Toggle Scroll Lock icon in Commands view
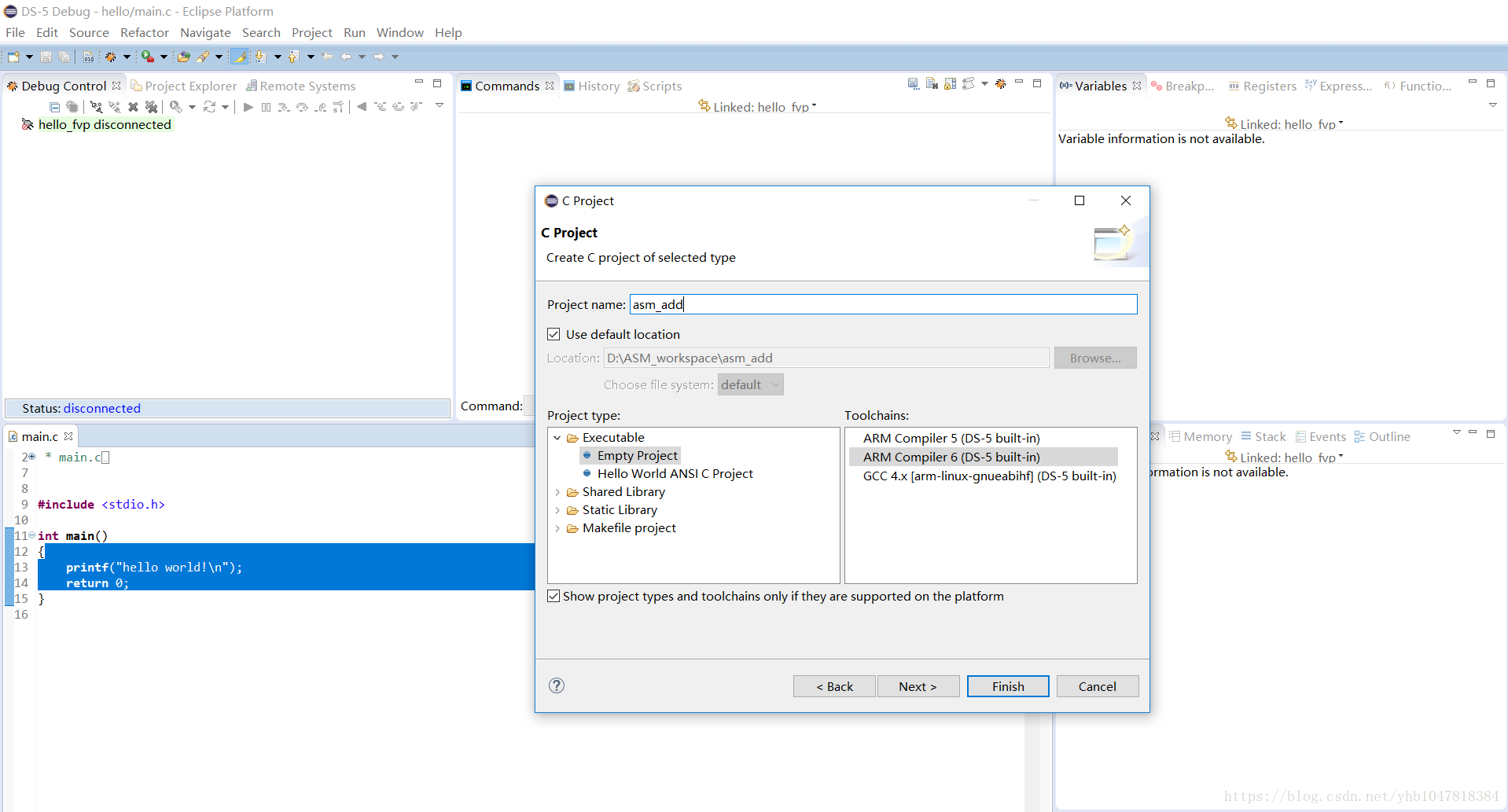This screenshot has height=812, width=1508. point(951,83)
